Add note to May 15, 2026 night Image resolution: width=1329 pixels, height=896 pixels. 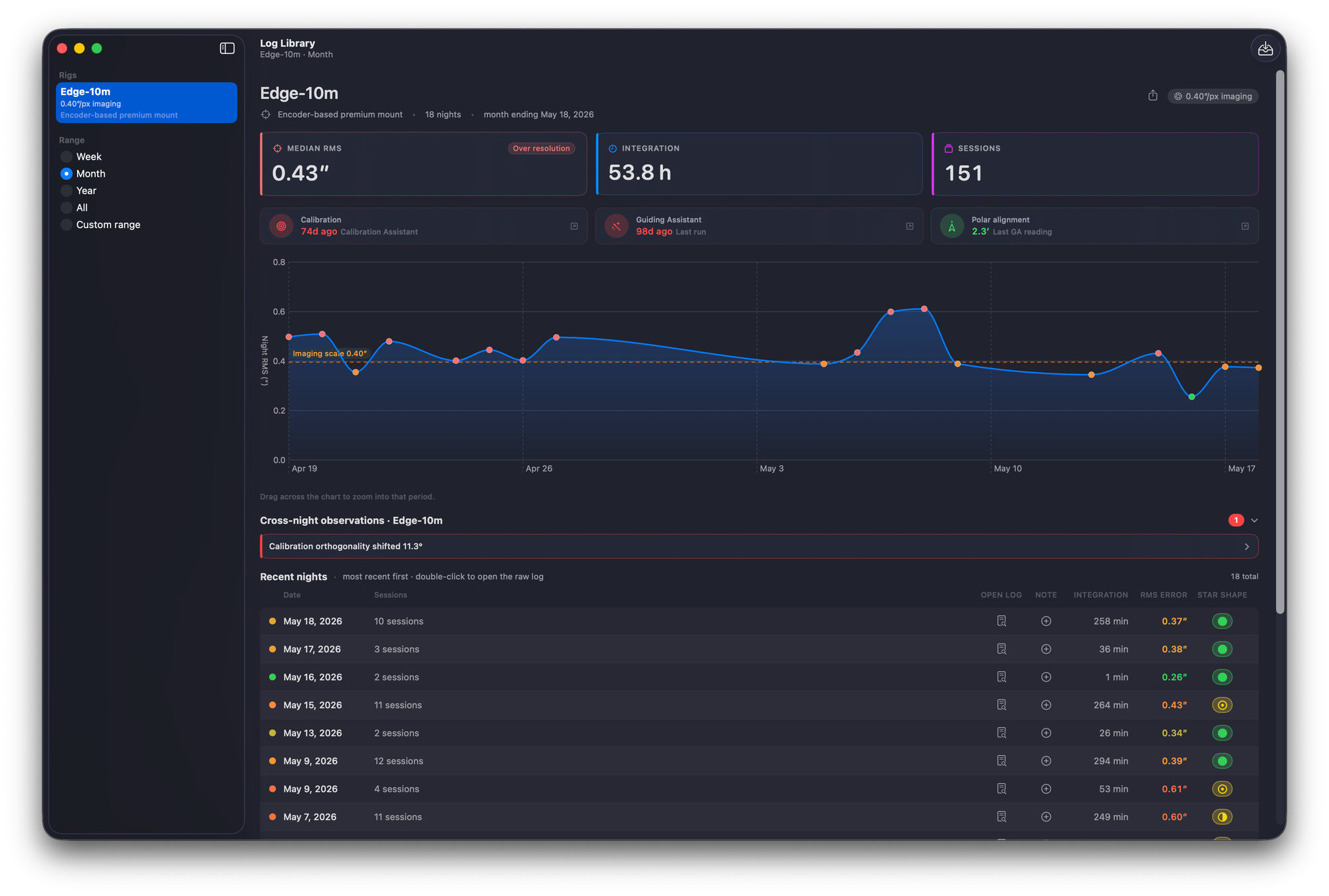(1046, 705)
